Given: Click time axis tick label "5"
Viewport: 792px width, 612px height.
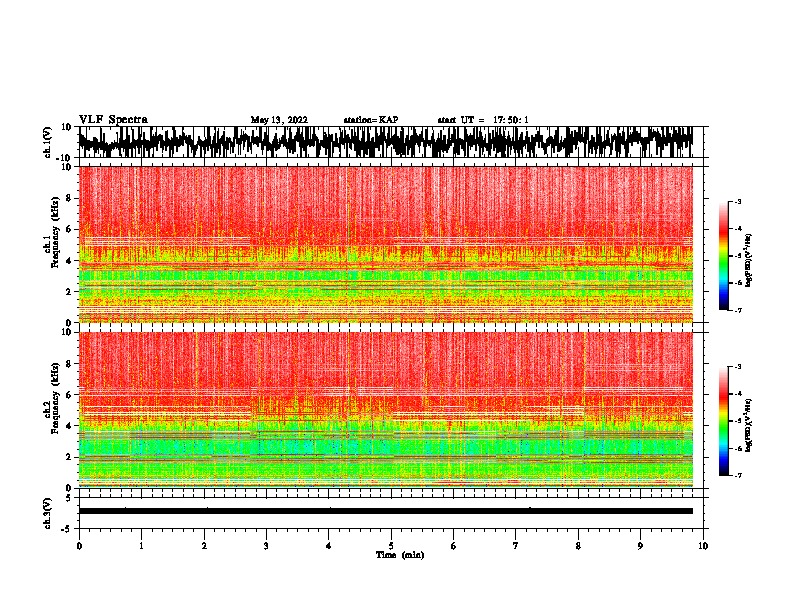Looking at the screenshot, I should (x=391, y=546).
